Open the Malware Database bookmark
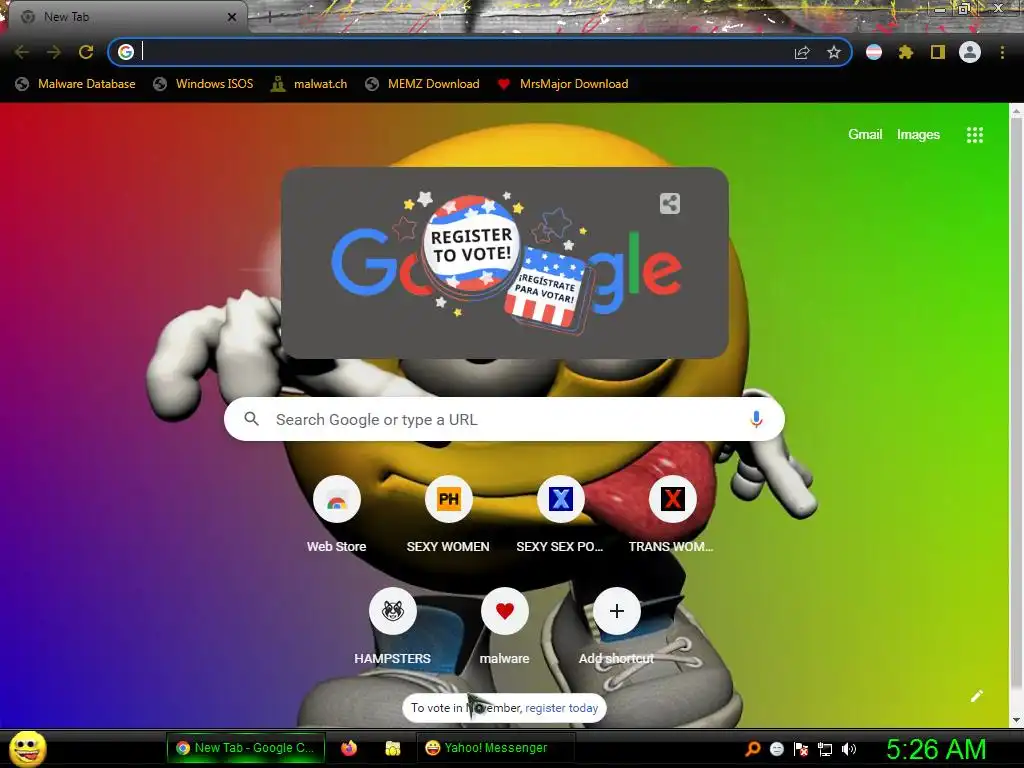This screenshot has width=1024, height=768. pos(76,84)
